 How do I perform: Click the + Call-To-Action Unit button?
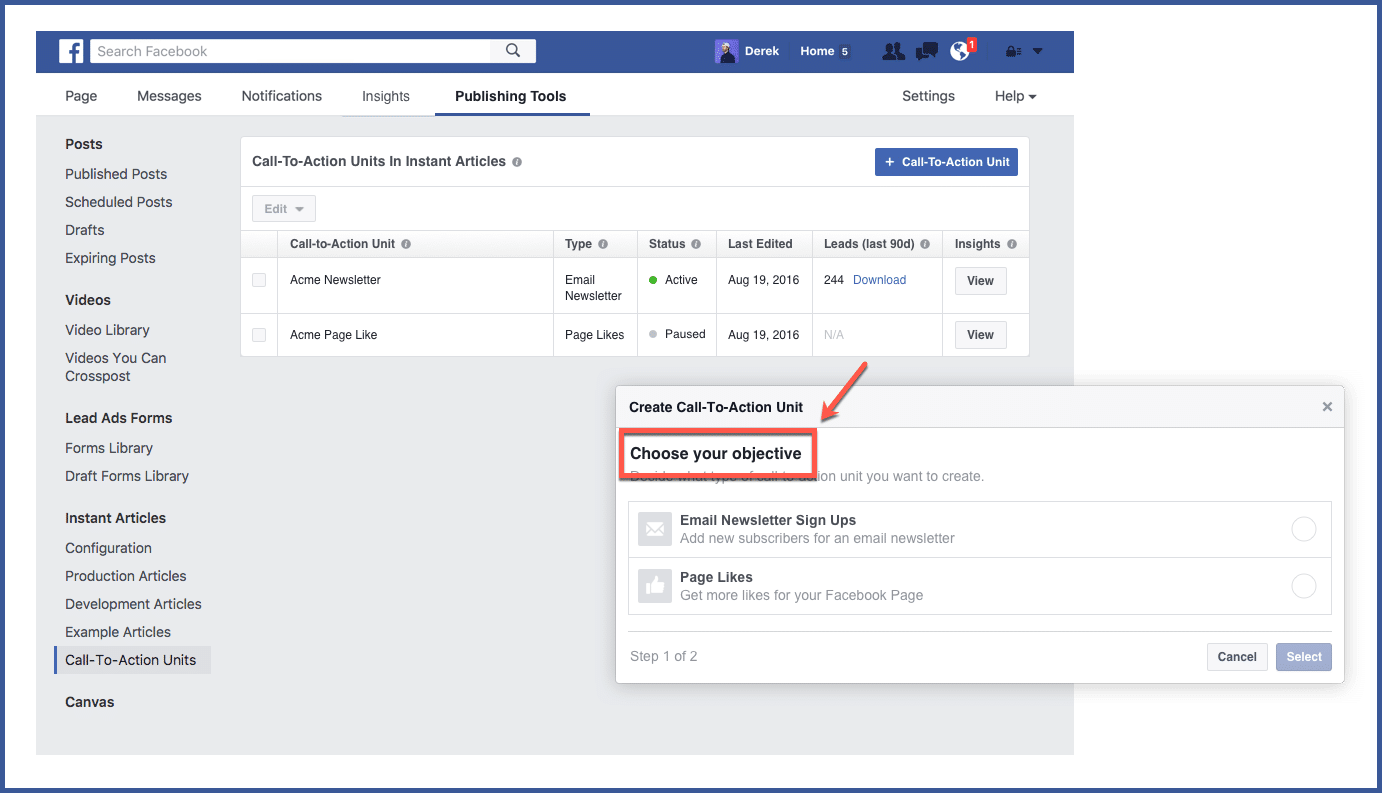(x=946, y=162)
